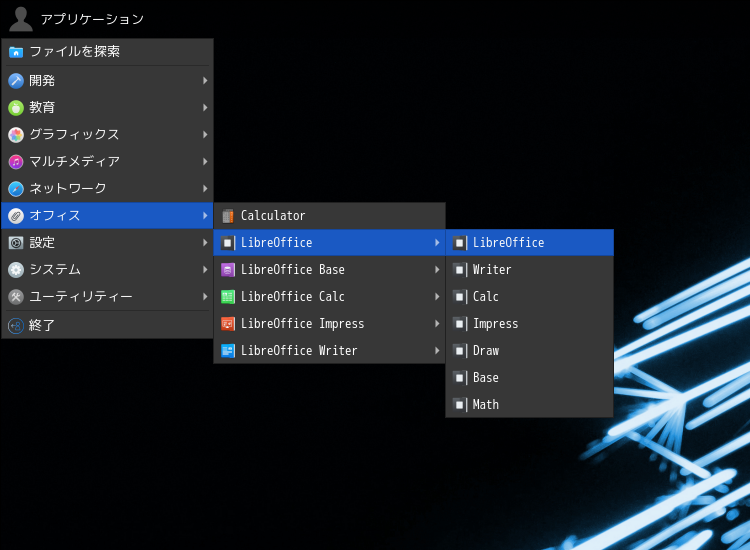Viewport: 750px width, 550px height.
Task: Launch highlighted LibreOffice entry in last submenu
Action: 529,242
